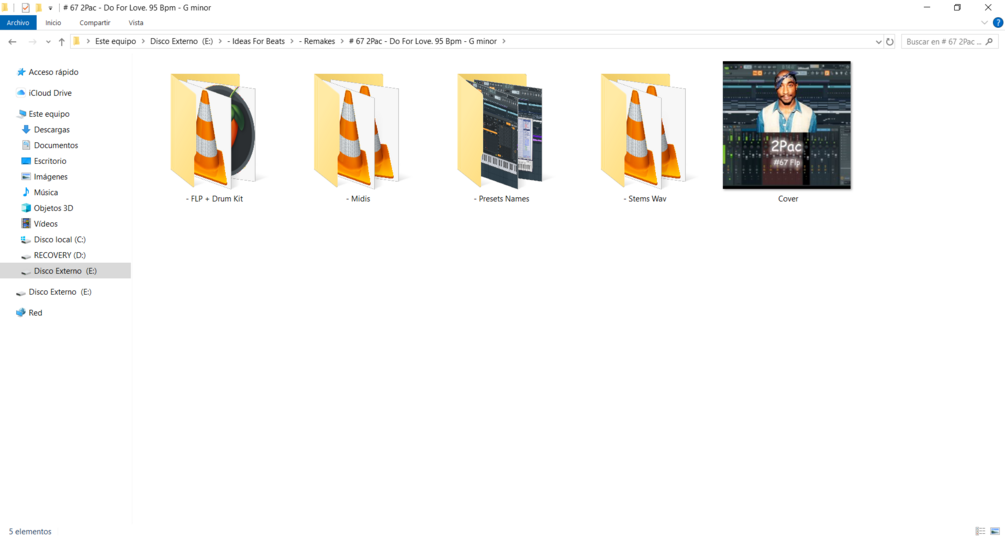This screenshot has height=539, width=1005.
Task: Open recent locations dropdown arrow
Action: [48, 42]
